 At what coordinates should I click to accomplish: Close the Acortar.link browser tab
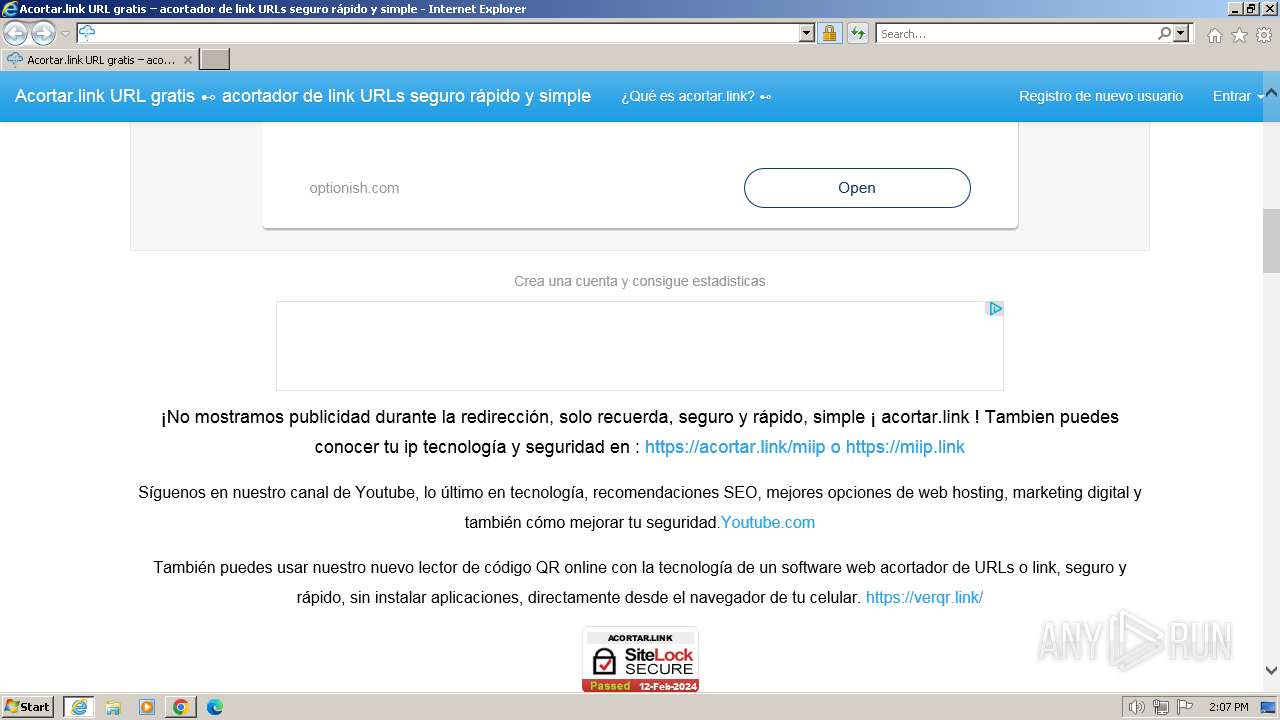(x=187, y=60)
